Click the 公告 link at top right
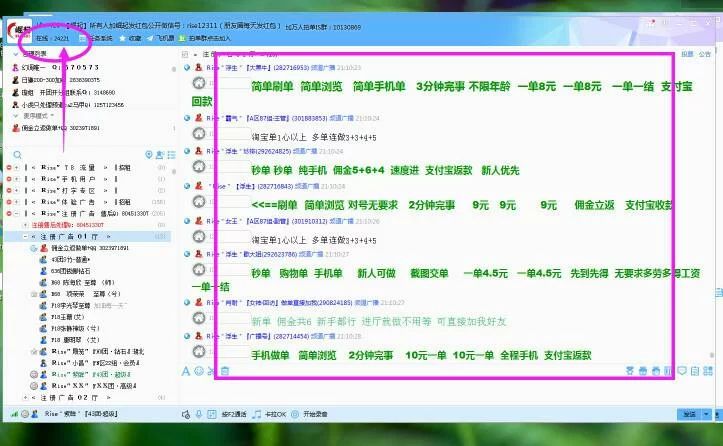This screenshot has height=446, width=723. tap(704, 53)
